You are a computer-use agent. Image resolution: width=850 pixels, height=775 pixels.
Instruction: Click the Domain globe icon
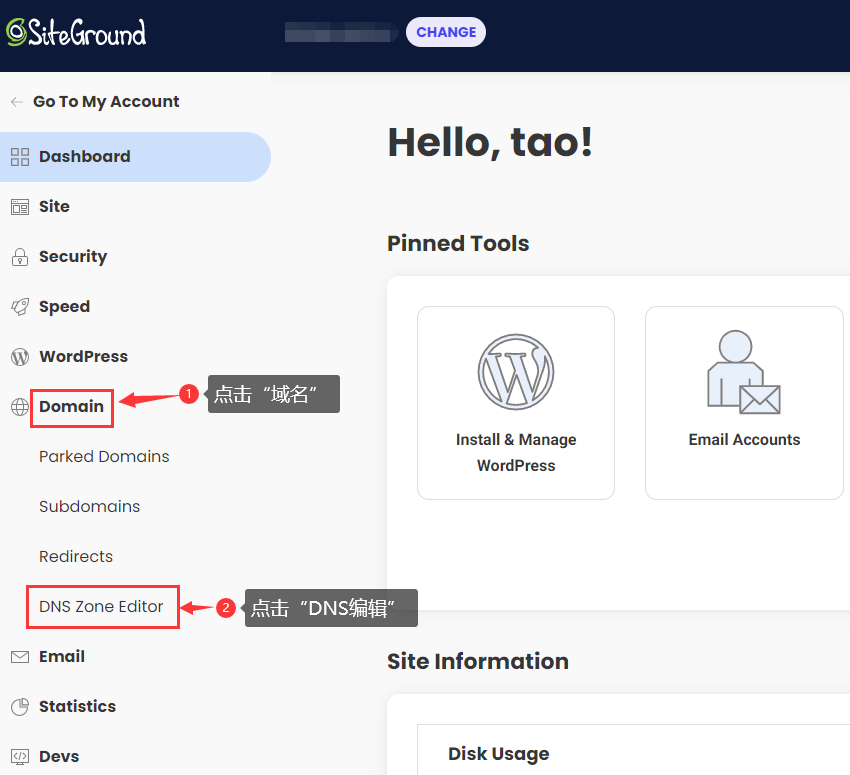(x=20, y=406)
